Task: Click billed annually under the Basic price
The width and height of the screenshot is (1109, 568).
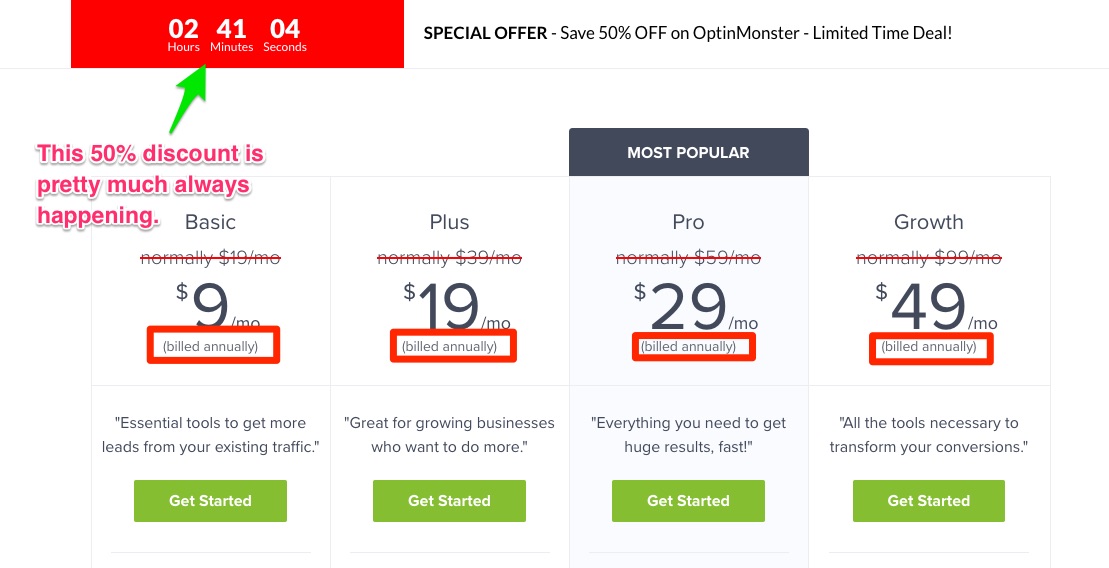Action: click(x=211, y=347)
